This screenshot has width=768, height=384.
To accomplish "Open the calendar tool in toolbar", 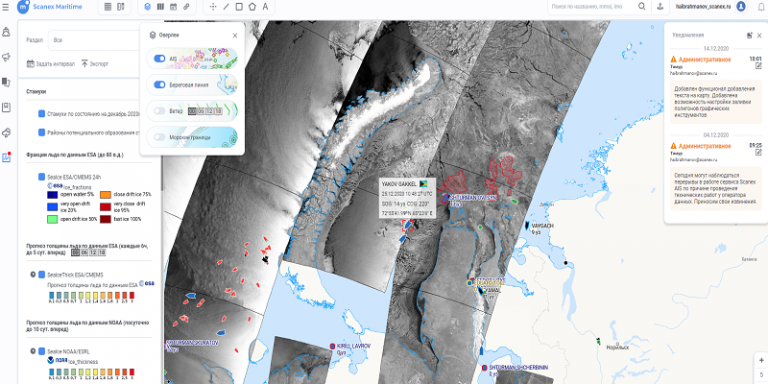I will click(x=173, y=7).
